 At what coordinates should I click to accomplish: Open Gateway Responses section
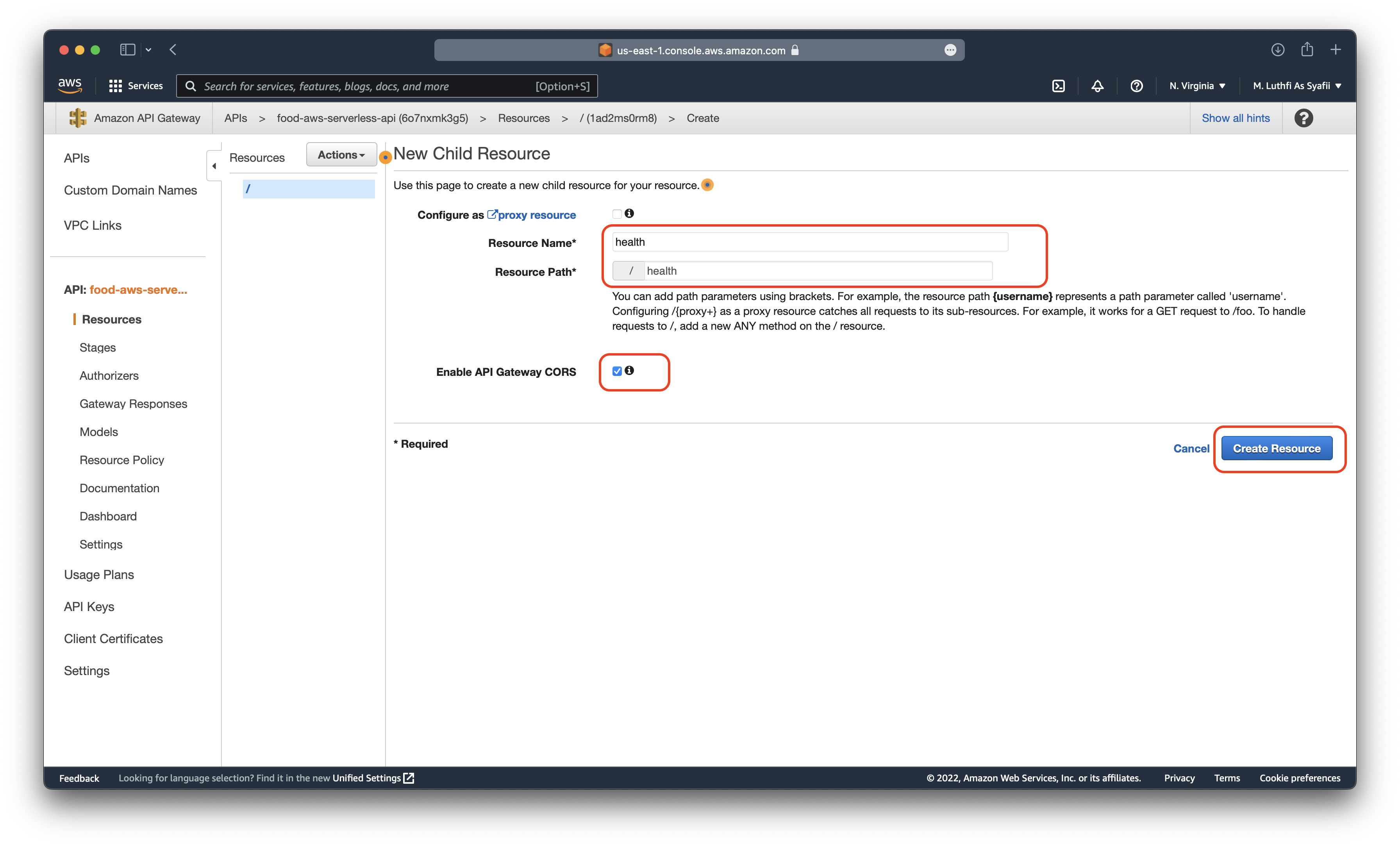133,404
